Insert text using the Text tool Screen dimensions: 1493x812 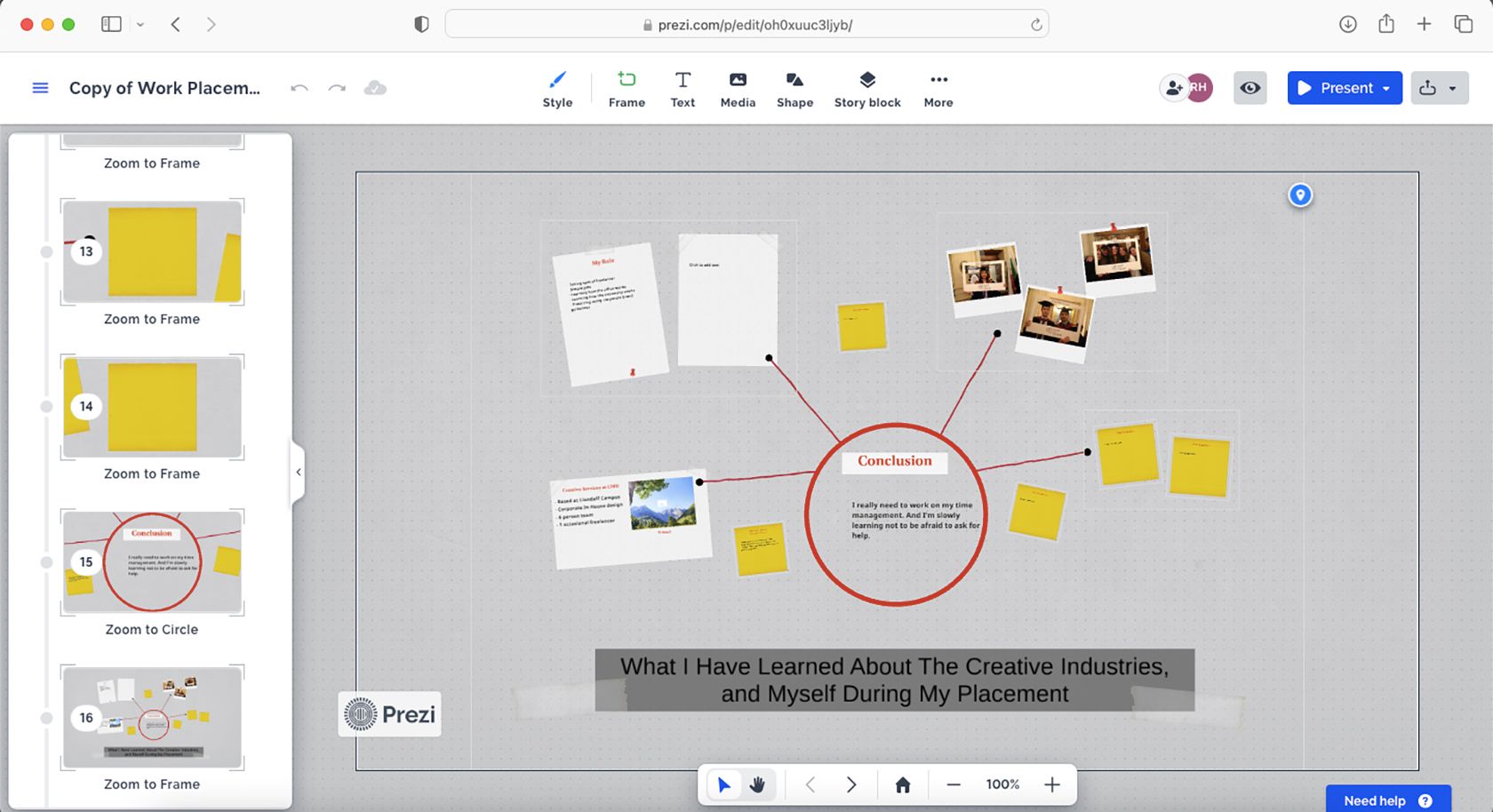[x=683, y=88]
